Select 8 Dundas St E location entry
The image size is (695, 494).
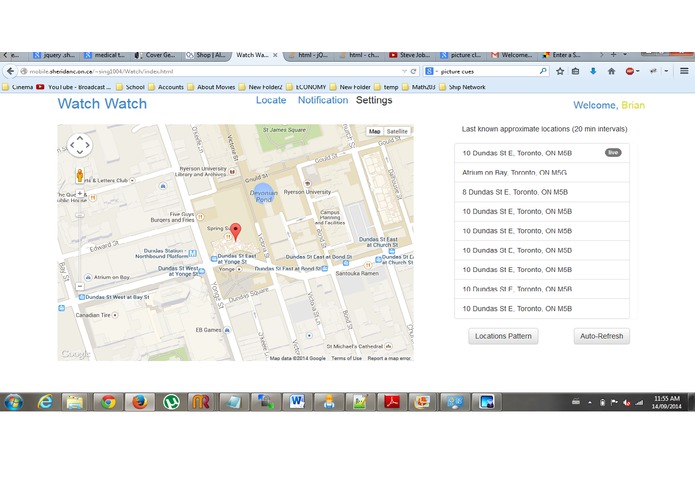pyautogui.click(x=542, y=192)
